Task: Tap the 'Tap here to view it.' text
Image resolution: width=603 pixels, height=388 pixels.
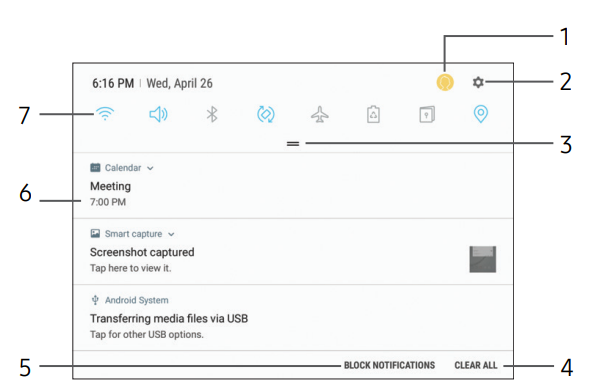Action: [x=130, y=268]
